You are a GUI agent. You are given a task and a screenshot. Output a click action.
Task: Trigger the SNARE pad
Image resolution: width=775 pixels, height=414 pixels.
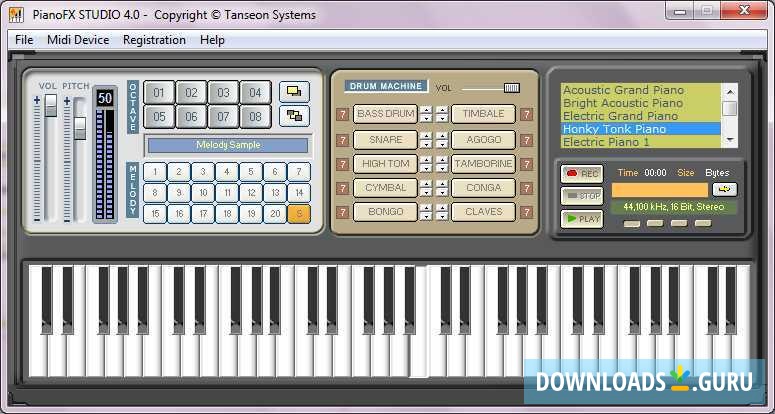(x=386, y=140)
